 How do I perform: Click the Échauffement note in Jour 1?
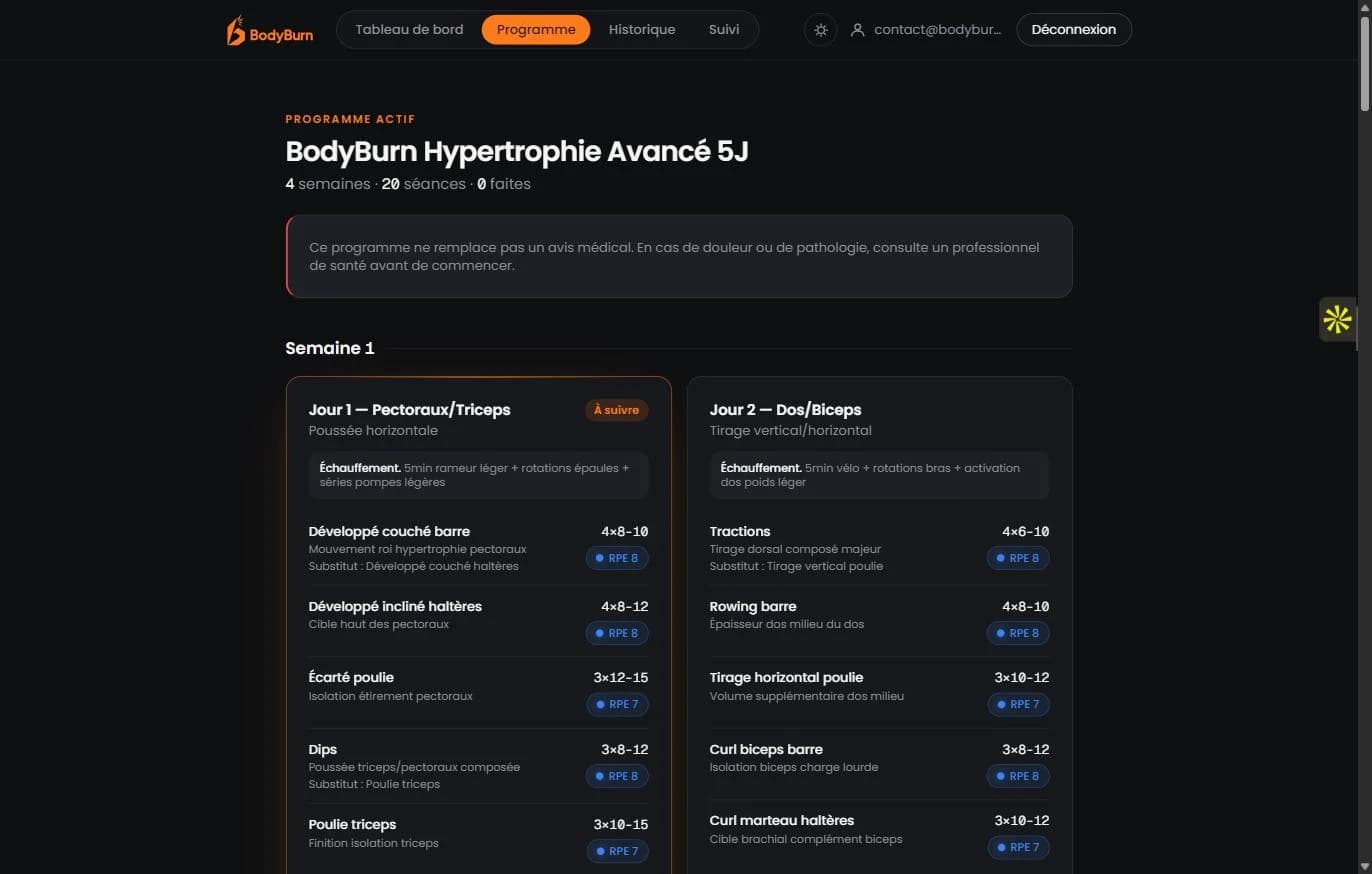click(x=479, y=475)
